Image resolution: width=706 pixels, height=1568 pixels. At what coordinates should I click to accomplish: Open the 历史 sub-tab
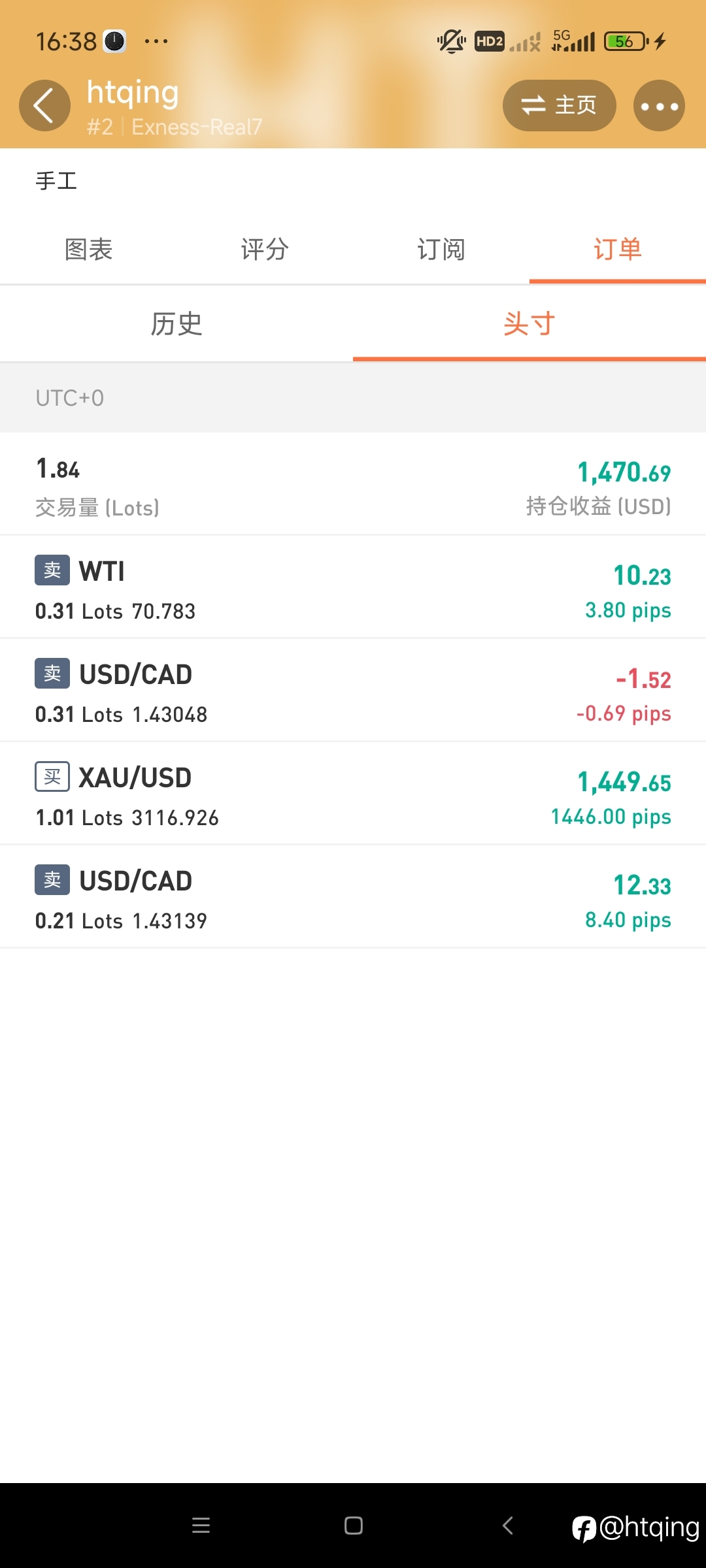click(x=176, y=324)
